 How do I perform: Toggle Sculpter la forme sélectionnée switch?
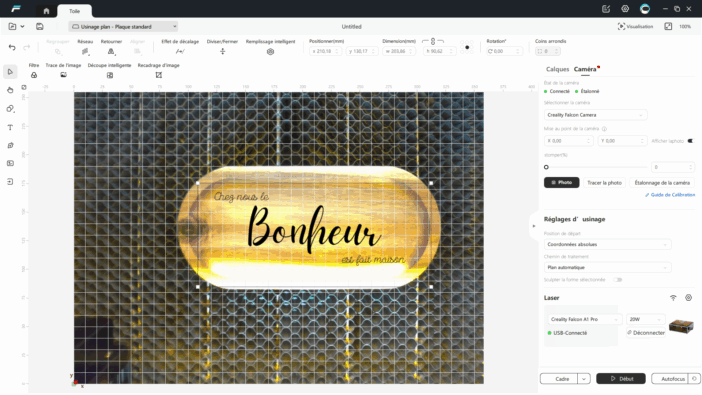coord(618,280)
